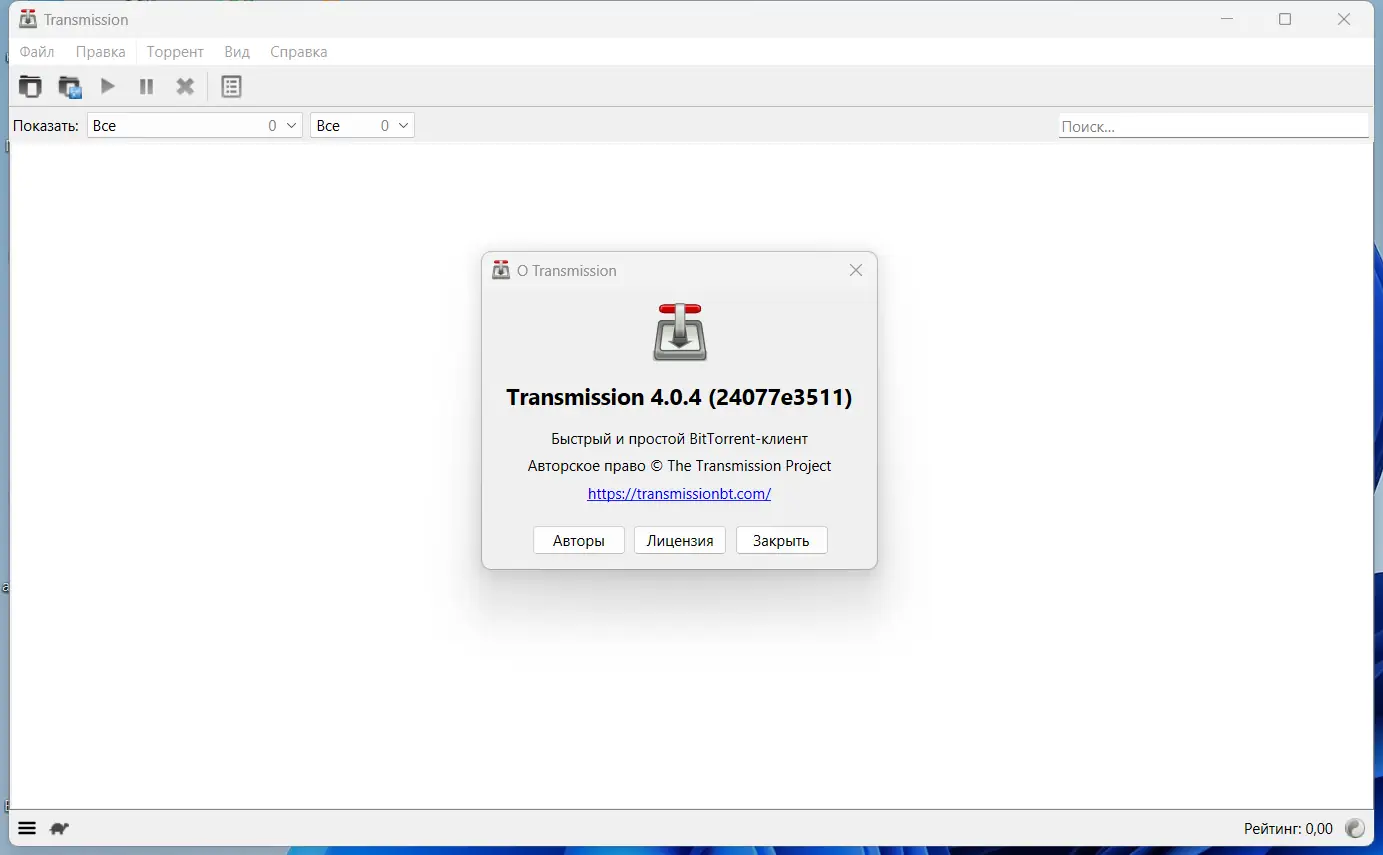Click the Transmission 4.0.4 (24077e3511) version heading
This screenshot has width=1383, height=855.
coord(680,397)
